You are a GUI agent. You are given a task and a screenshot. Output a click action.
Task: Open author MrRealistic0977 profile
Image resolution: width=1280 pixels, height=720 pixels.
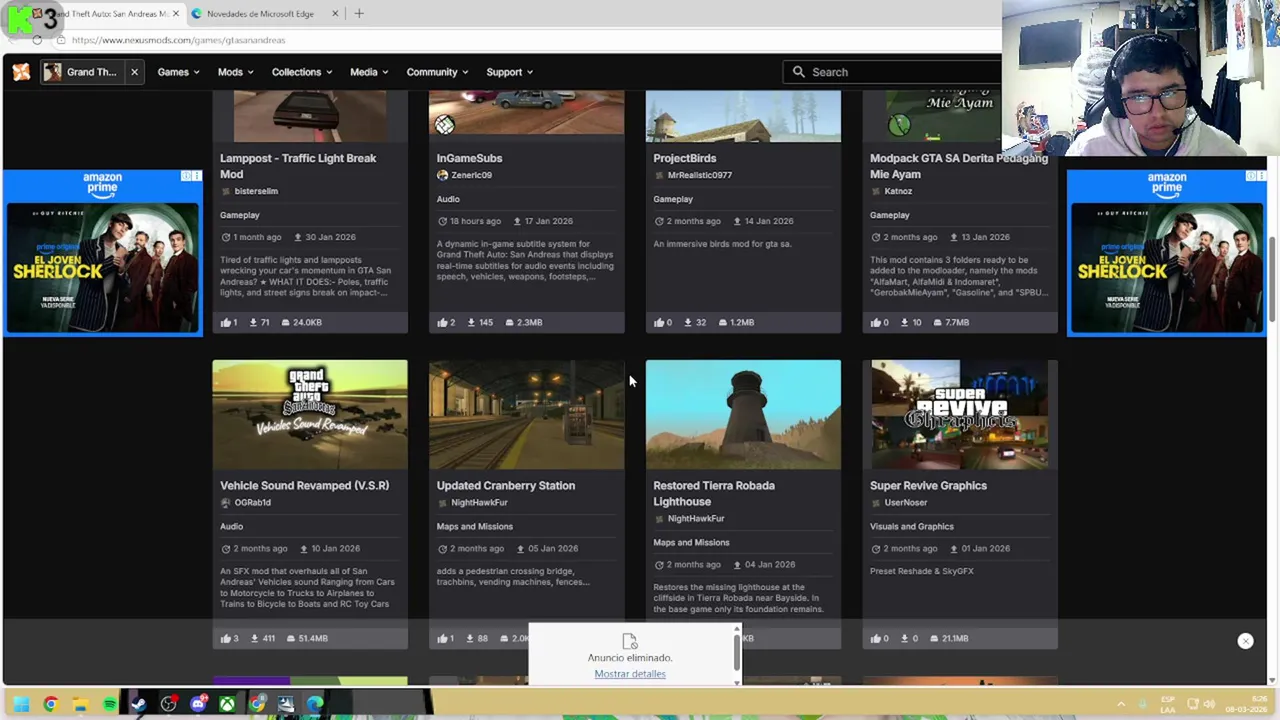[x=700, y=175]
